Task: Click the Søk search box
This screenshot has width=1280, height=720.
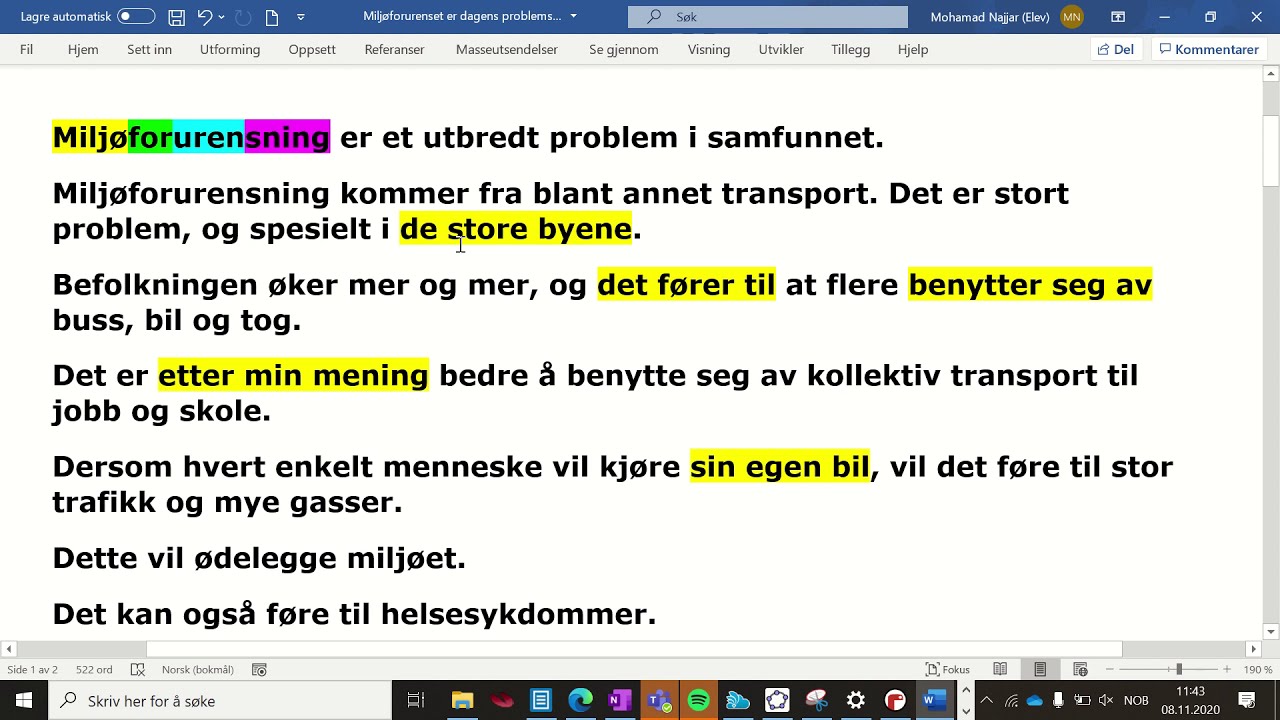Action: click(768, 17)
